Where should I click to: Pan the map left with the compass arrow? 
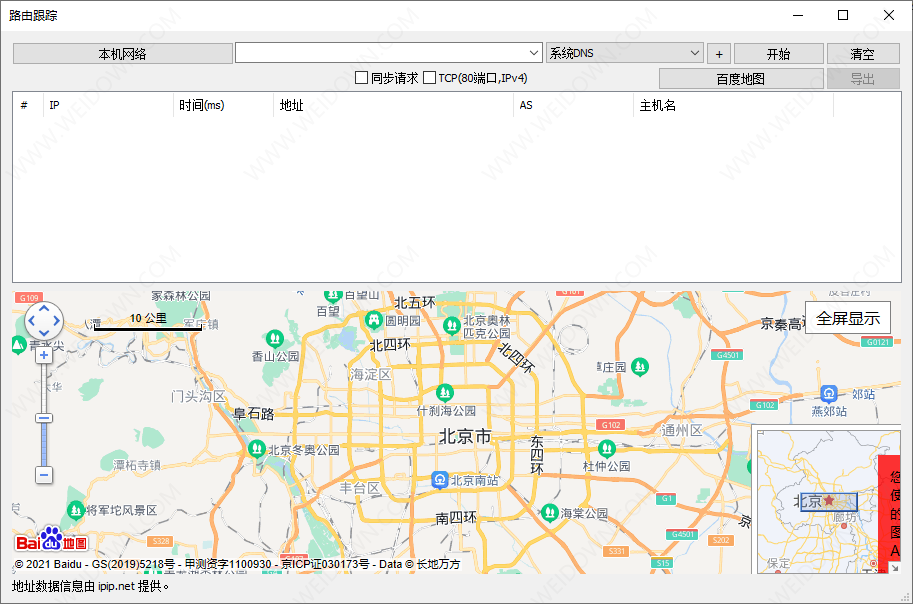(x=31, y=320)
